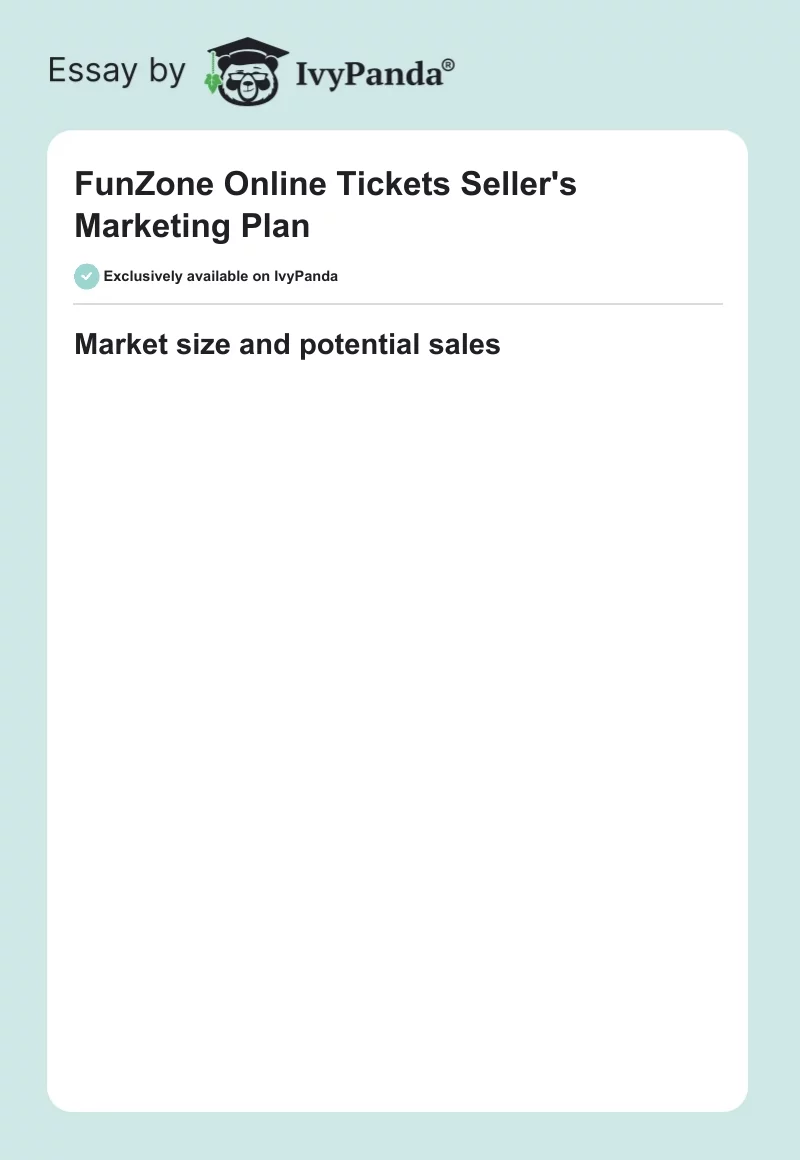The width and height of the screenshot is (800, 1160).
Task: Click the "Essay by" header text
Action: (x=117, y=71)
